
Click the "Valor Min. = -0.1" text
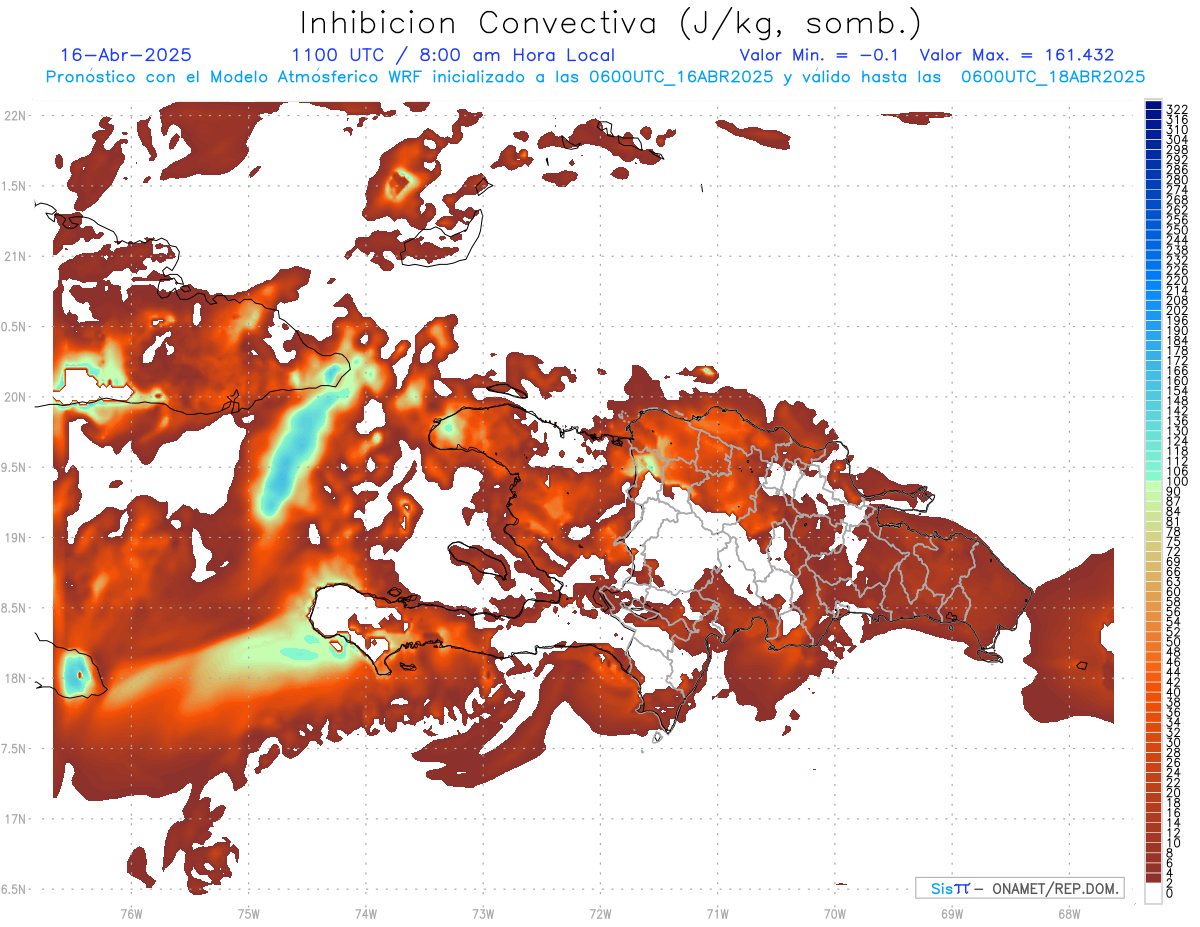tap(821, 55)
